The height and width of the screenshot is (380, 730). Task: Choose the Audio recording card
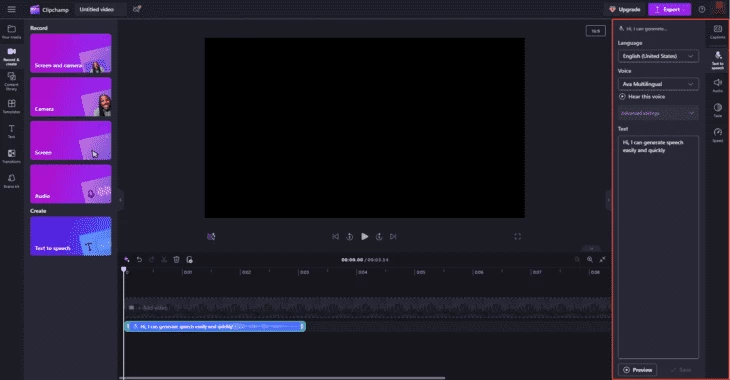(x=71, y=184)
